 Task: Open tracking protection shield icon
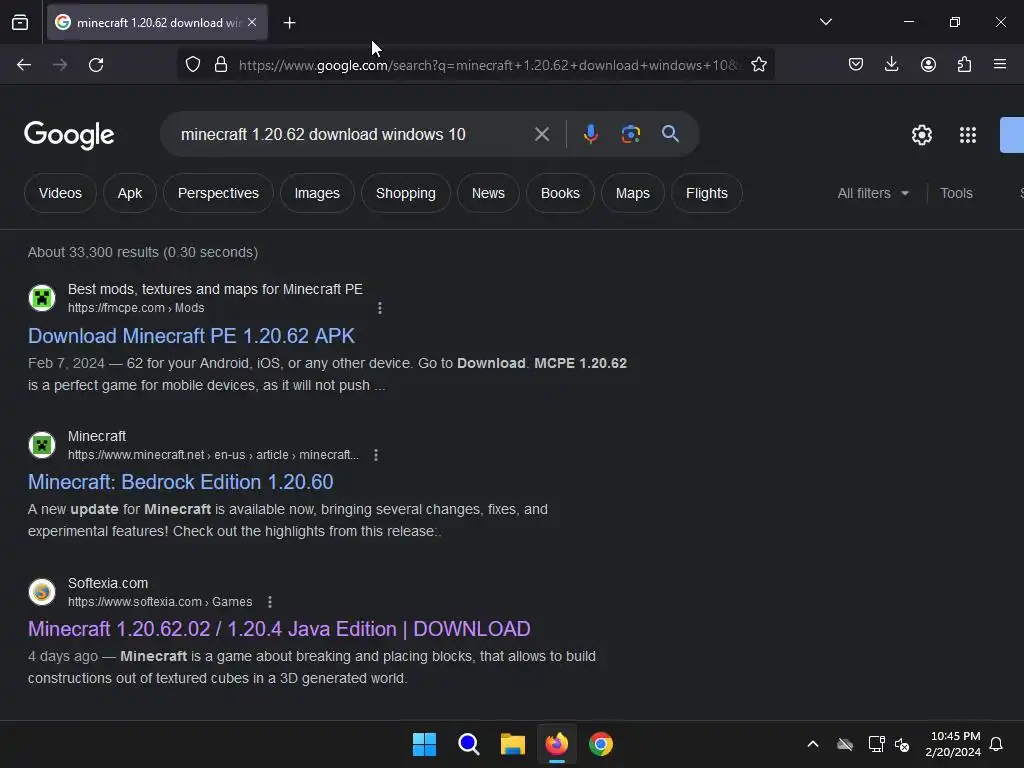(193, 65)
